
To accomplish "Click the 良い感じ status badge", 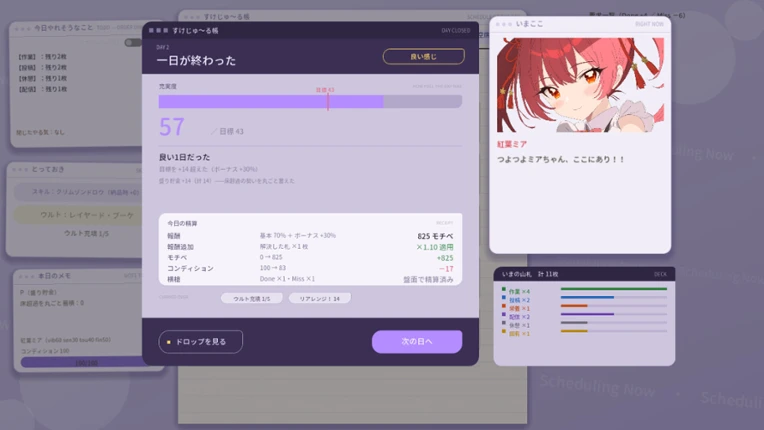I will (423, 56).
